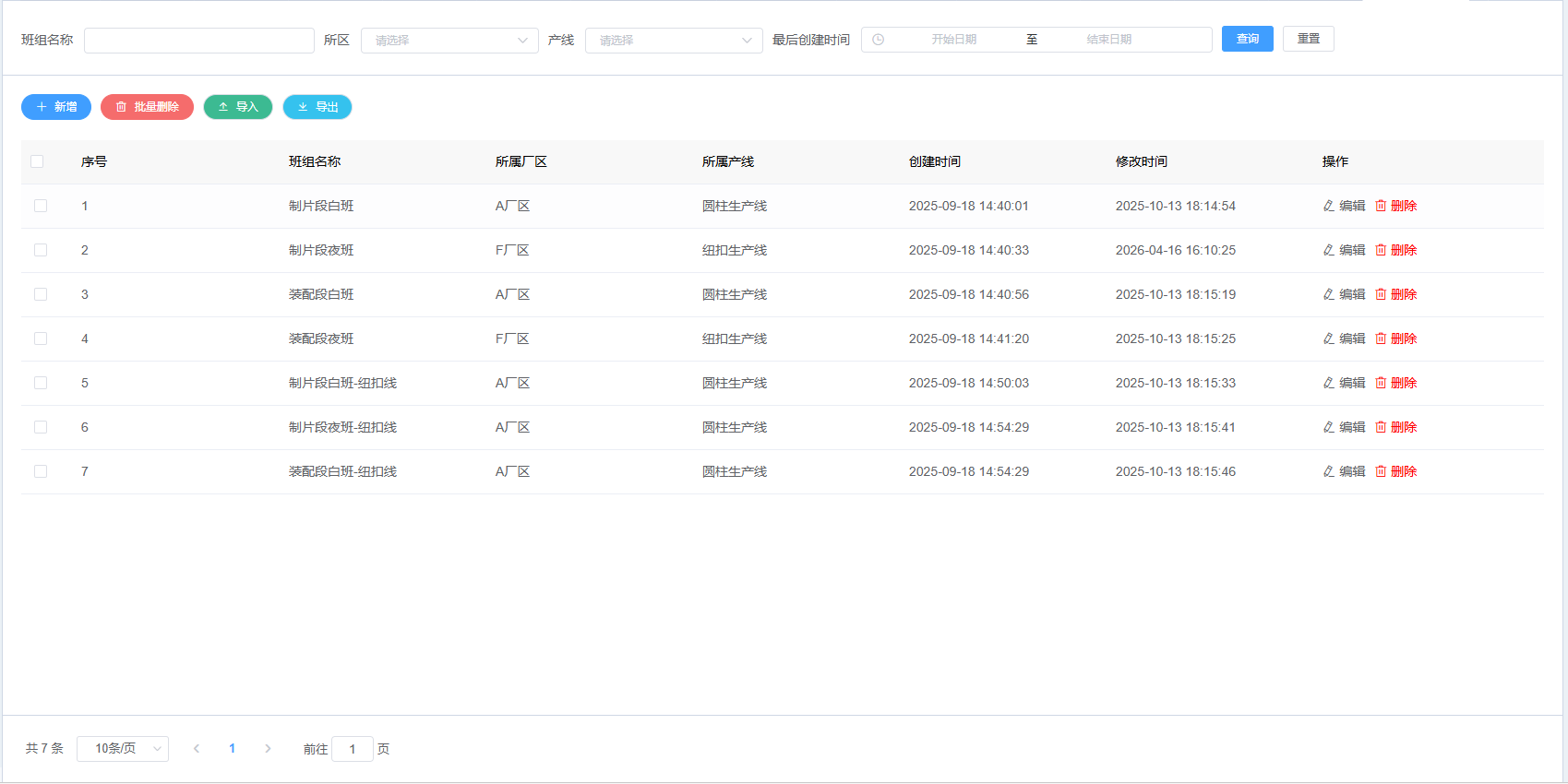Toggle the select-all header checkbox

(x=37, y=161)
